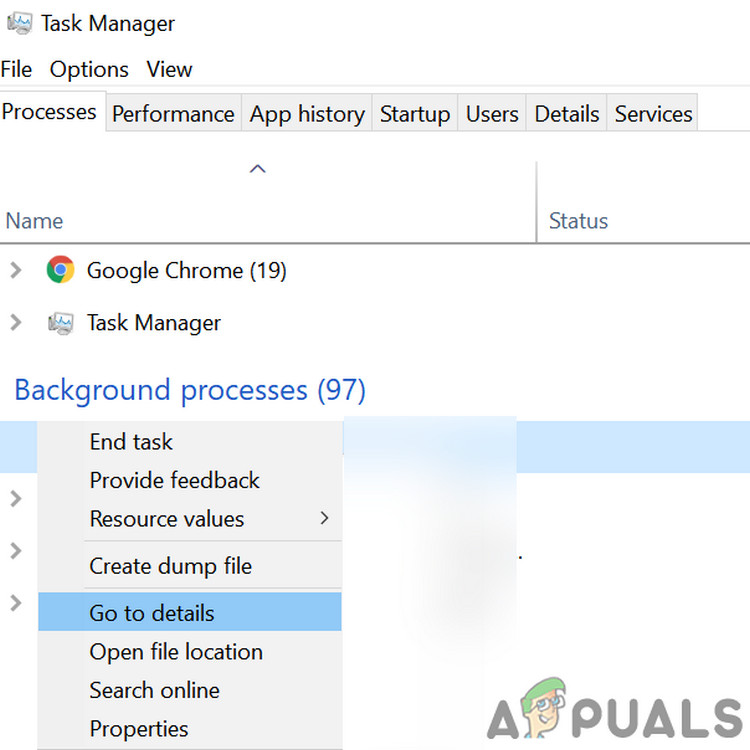Choose End task from context menu
Viewport: 750px width, 750px height.
pyautogui.click(x=131, y=442)
